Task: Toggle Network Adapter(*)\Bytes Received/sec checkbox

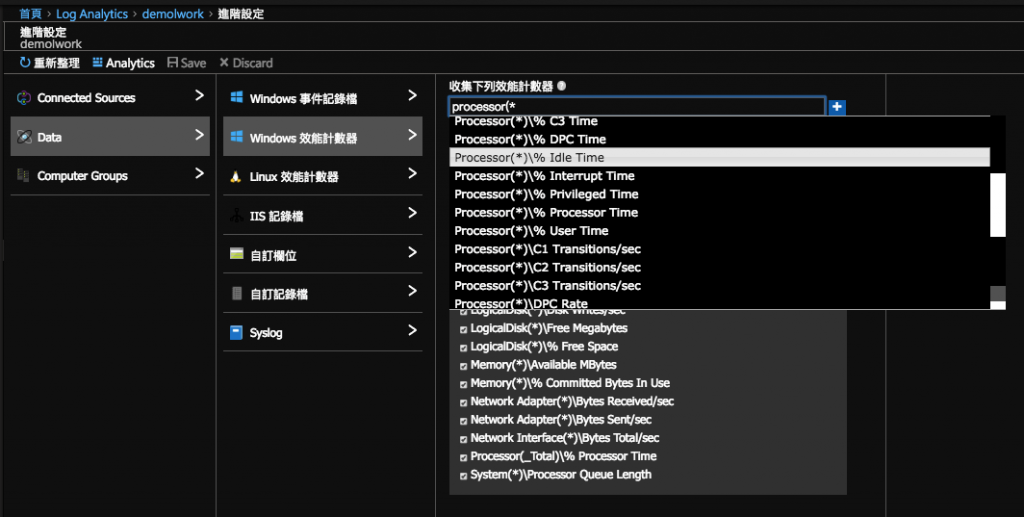Action: tap(463, 403)
